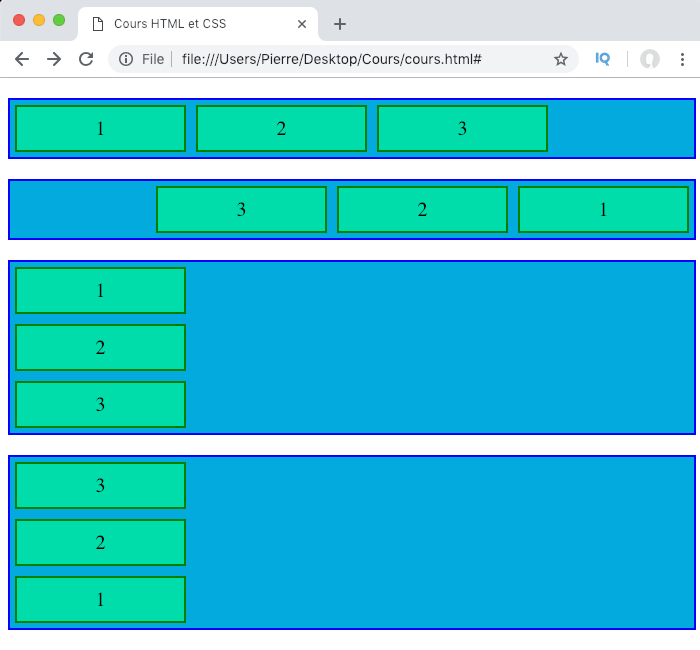700x650 pixels.
Task: Click box 3 in the reversed column container
Action: click(100, 485)
